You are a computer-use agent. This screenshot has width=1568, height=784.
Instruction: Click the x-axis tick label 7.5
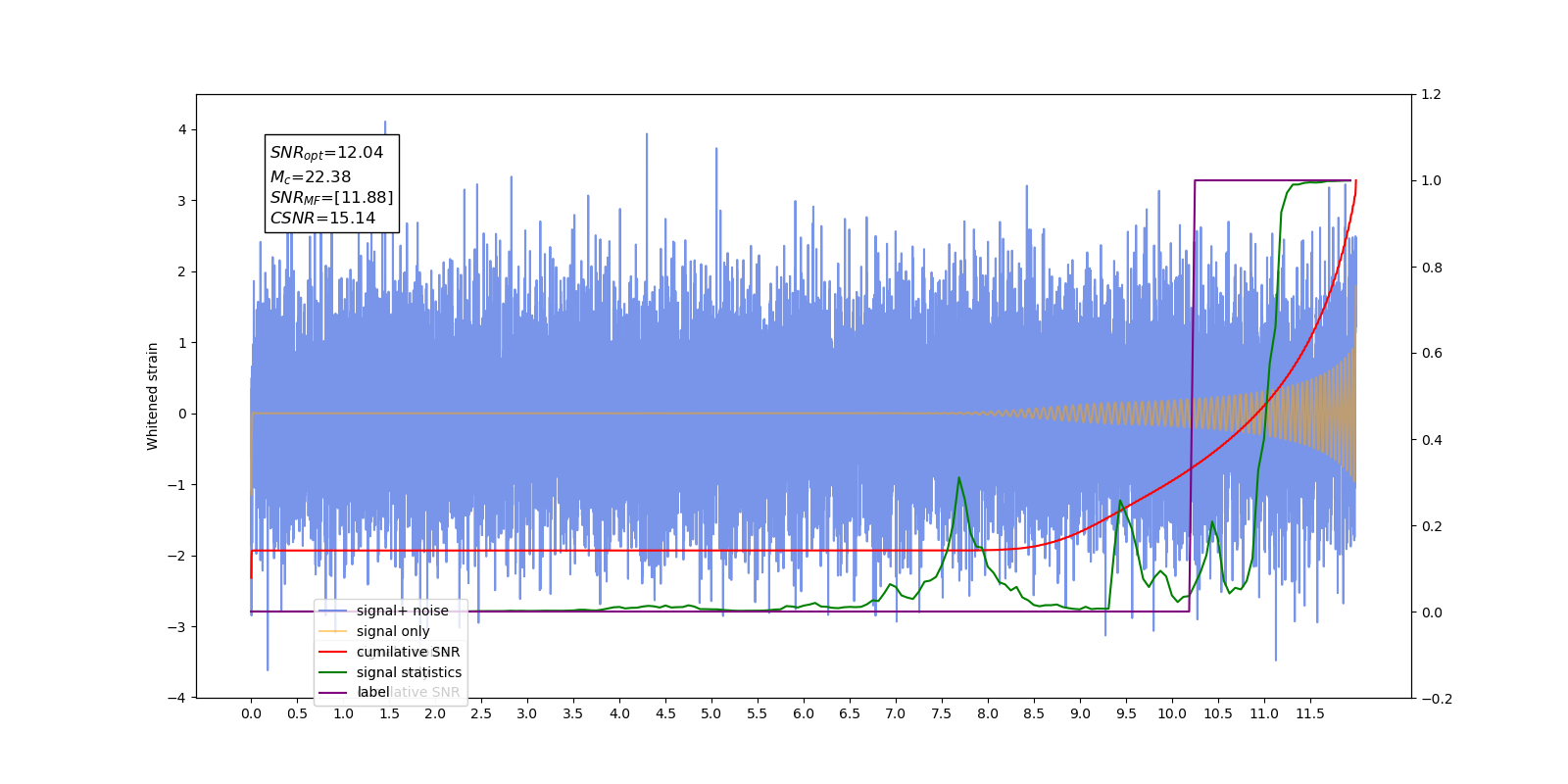click(x=942, y=713)
